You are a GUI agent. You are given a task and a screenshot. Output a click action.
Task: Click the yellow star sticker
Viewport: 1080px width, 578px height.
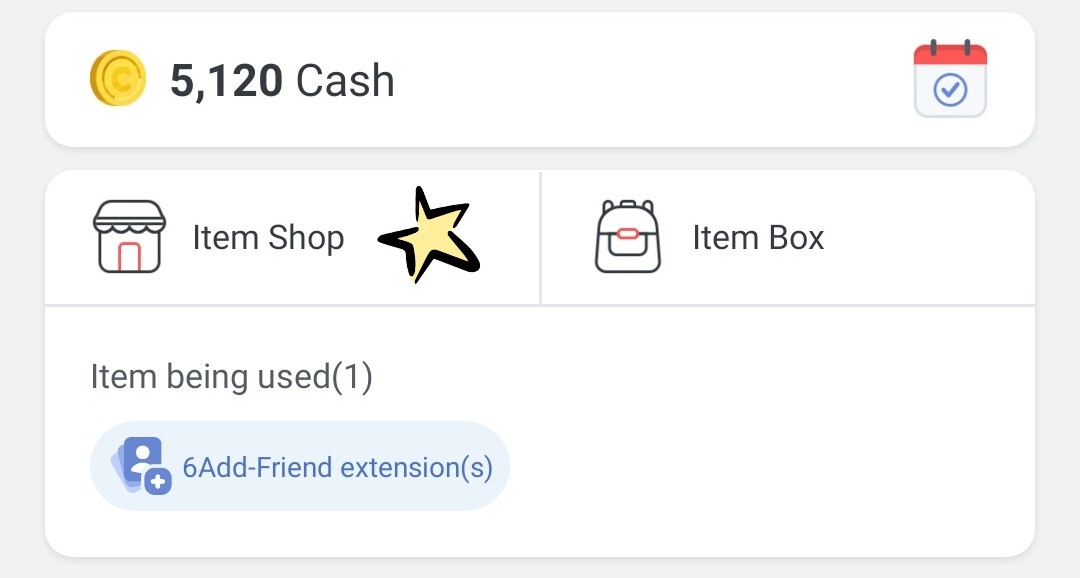(429, 236)
